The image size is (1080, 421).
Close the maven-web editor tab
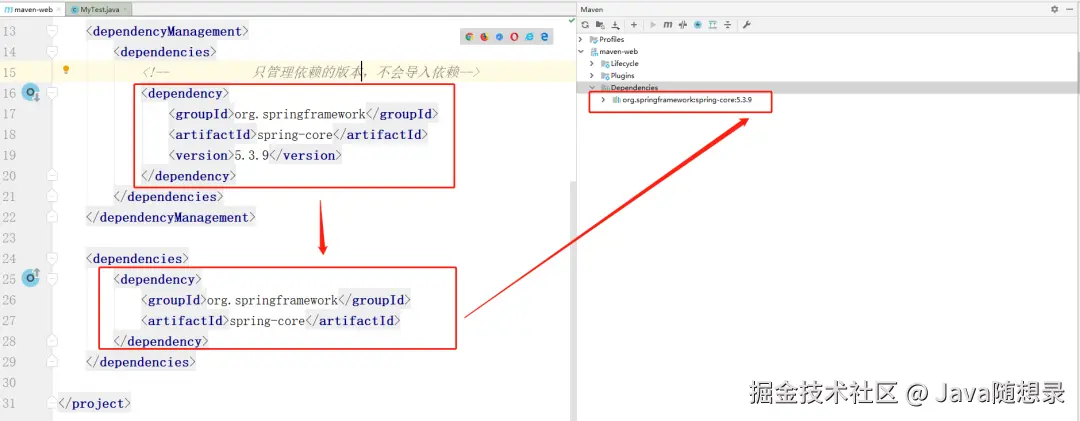(60, 10)
